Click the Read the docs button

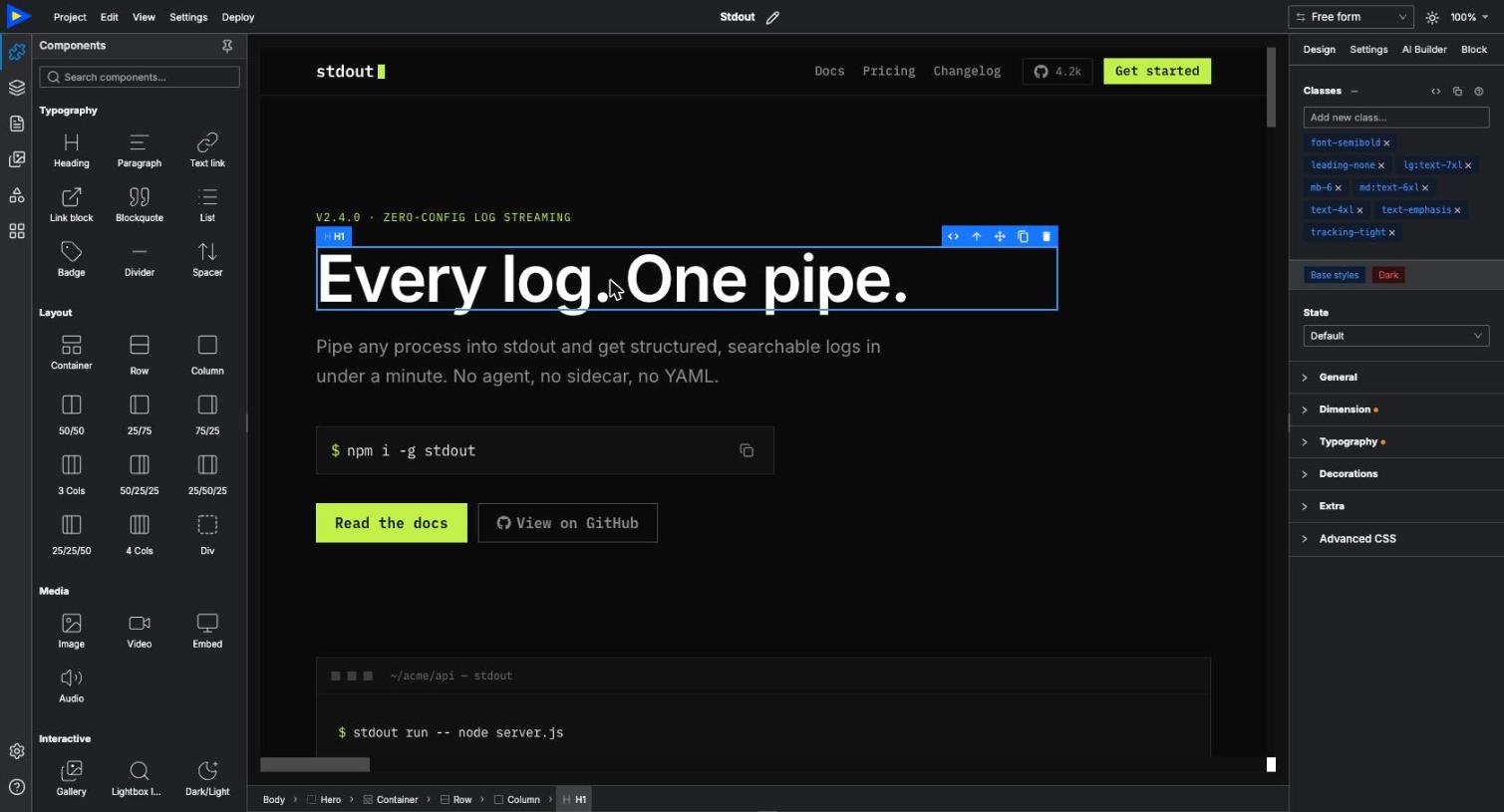pos(392,523)
